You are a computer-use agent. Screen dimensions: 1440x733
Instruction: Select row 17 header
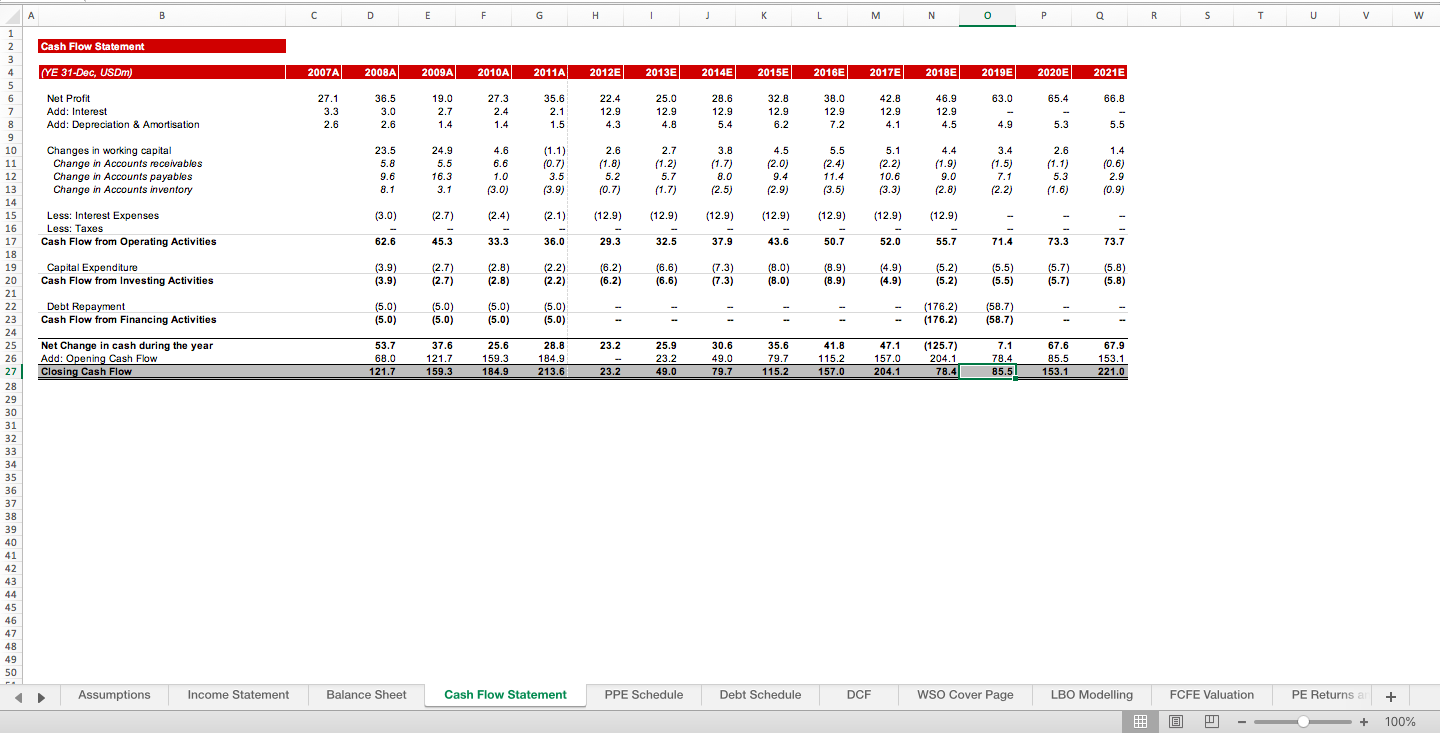10,241
